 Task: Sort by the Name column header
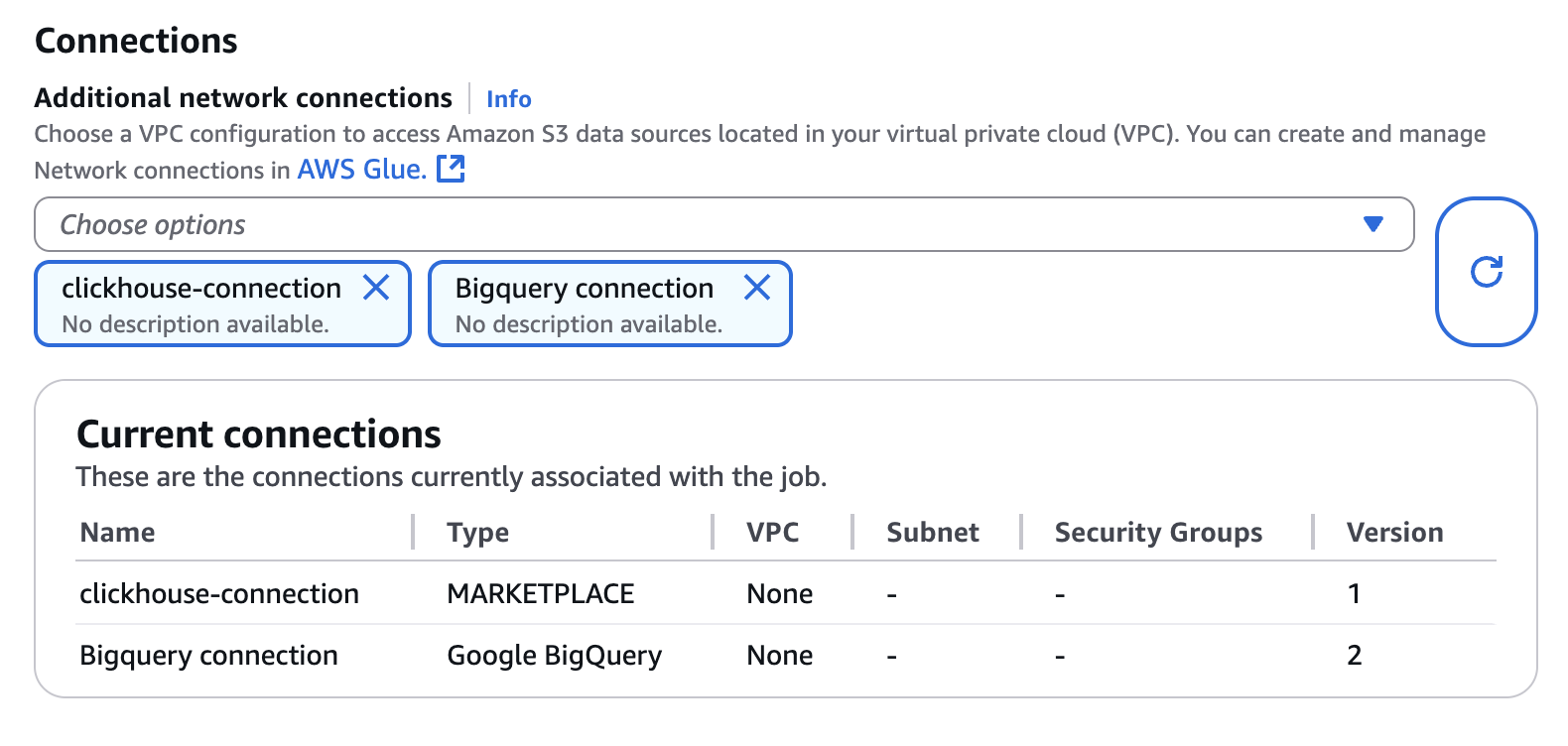pyautogui.click(x=117, y=533)
